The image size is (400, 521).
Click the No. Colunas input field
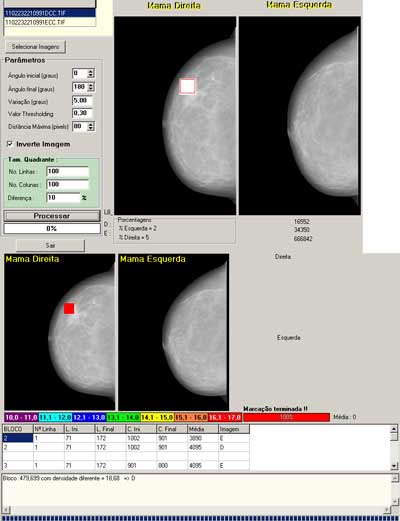(x=68, y=184)
